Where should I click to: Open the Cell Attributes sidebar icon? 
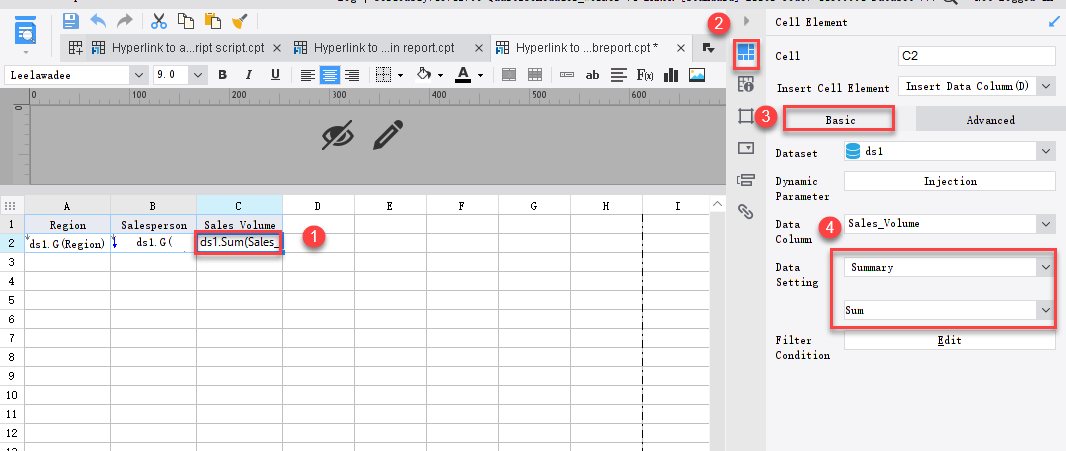746,84
